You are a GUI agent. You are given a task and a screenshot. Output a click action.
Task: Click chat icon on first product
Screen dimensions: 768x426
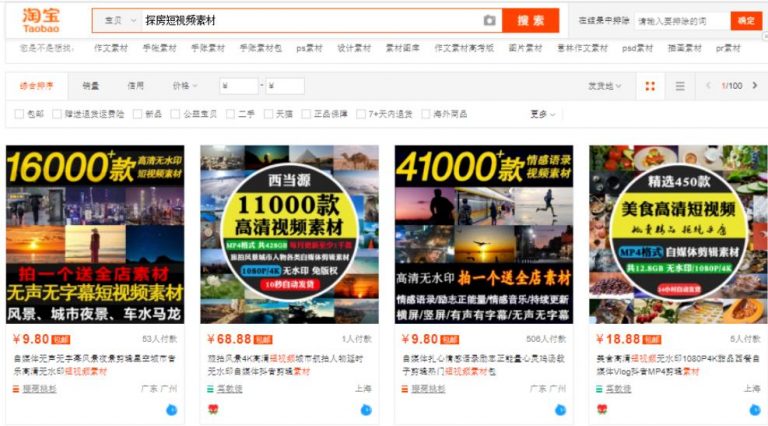pyautogui.click(x=172, y=409)
